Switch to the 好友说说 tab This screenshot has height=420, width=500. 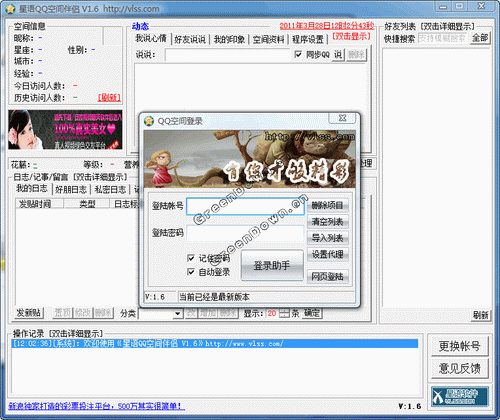[190, 39]
